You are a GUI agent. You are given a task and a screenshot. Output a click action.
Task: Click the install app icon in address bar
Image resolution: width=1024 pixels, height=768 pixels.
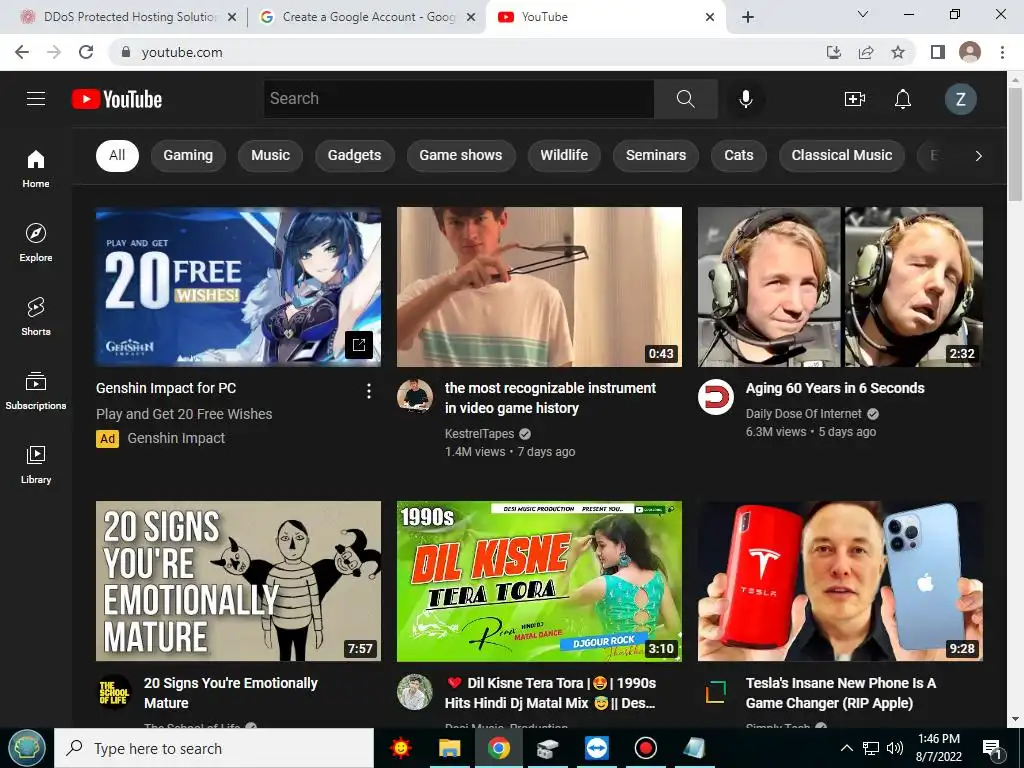pyautogui.click(x=834, y=52)
